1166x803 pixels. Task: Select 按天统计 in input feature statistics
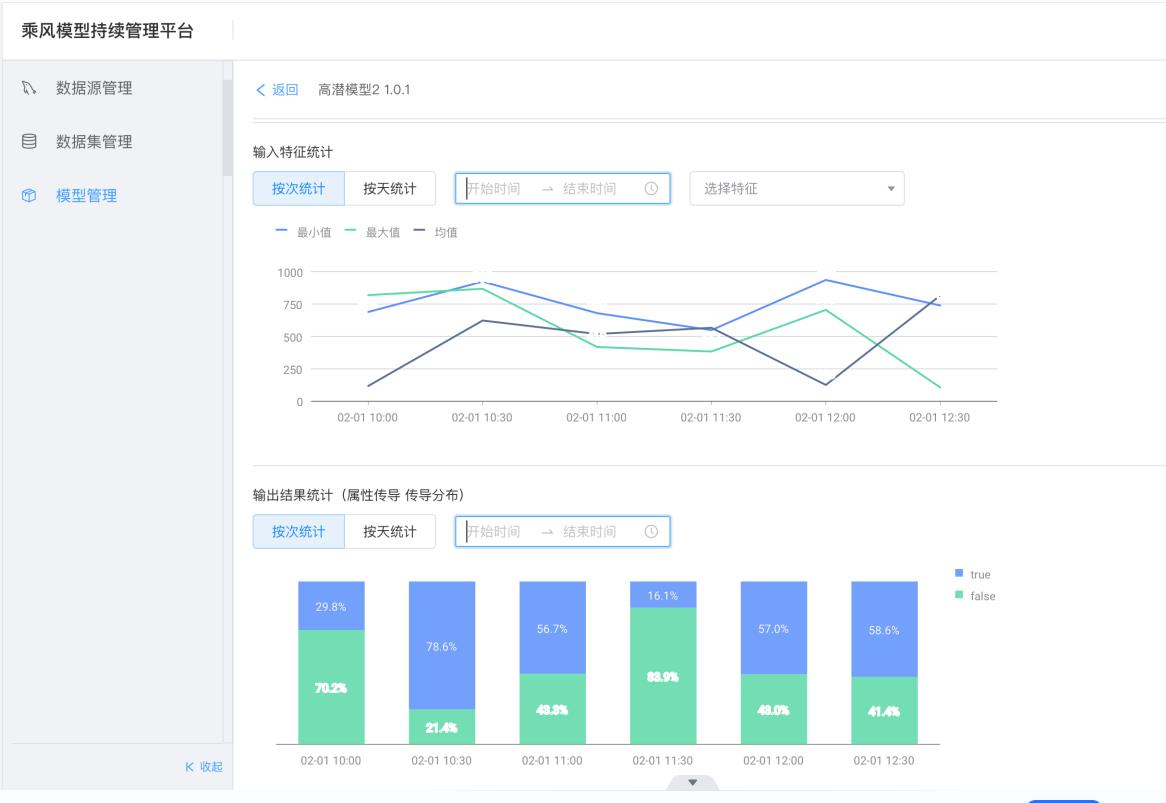(389, 188)
